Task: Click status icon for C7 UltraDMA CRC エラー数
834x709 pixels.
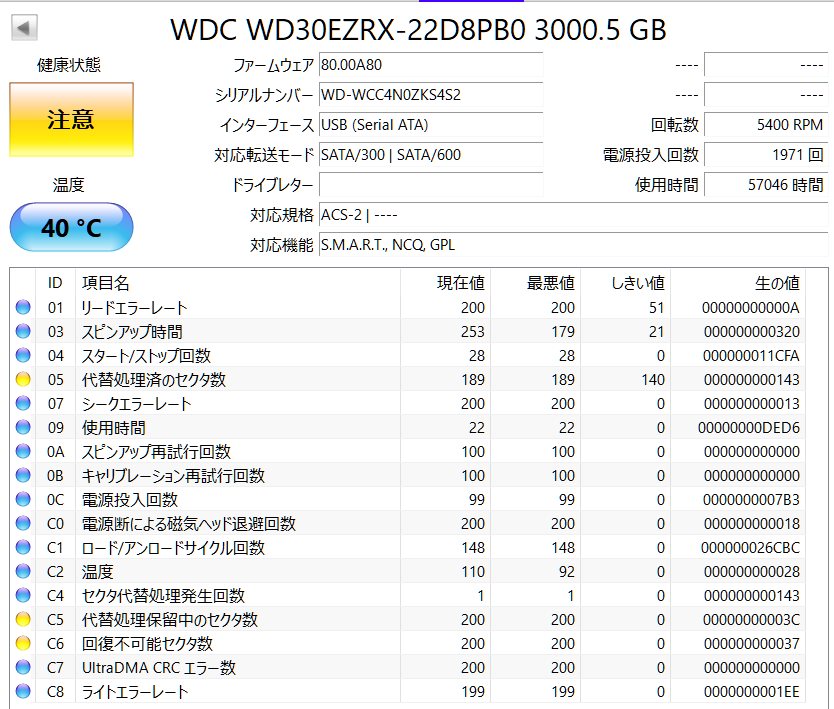Action: click(23, 667)
